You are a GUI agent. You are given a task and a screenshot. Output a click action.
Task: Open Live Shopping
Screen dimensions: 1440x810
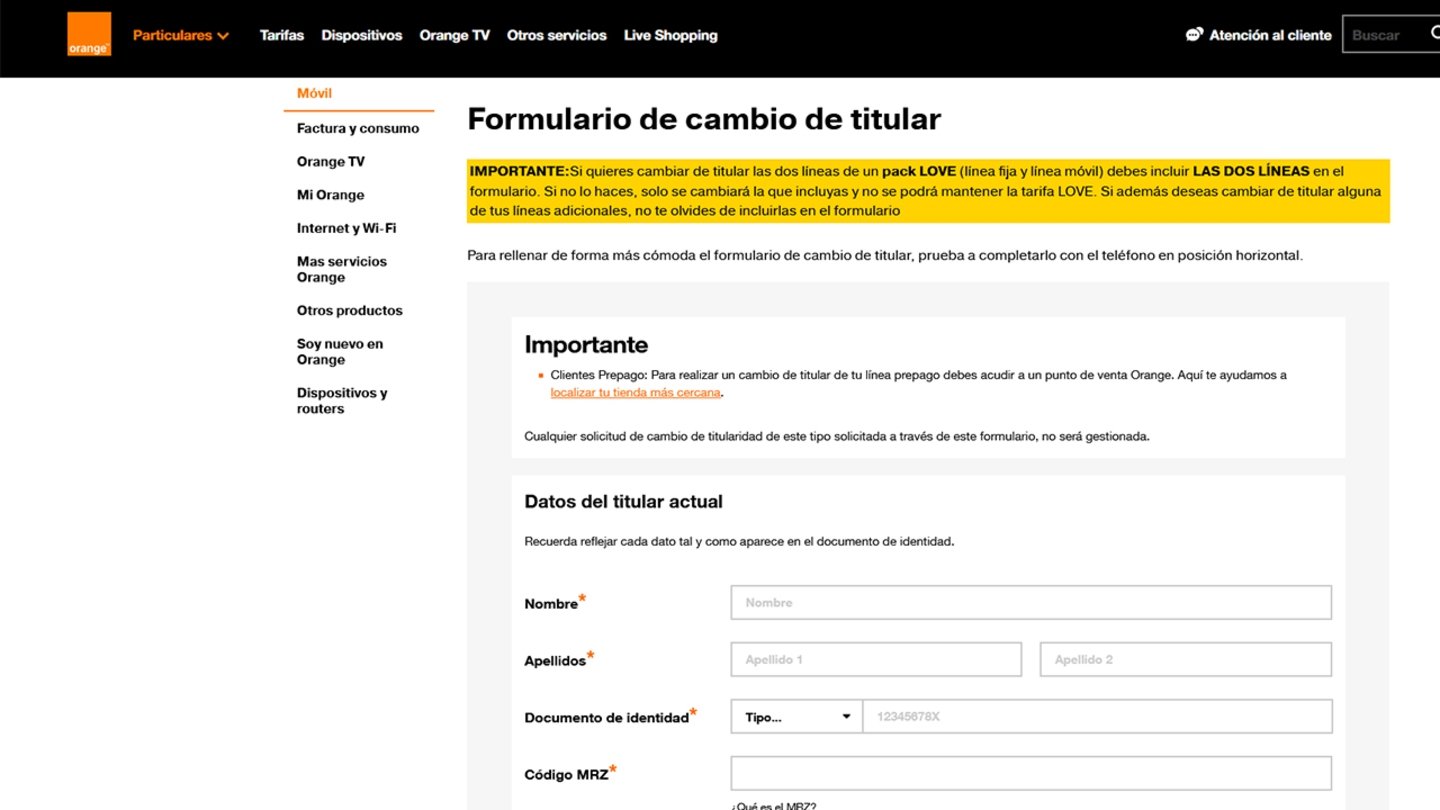pos(671,35)
